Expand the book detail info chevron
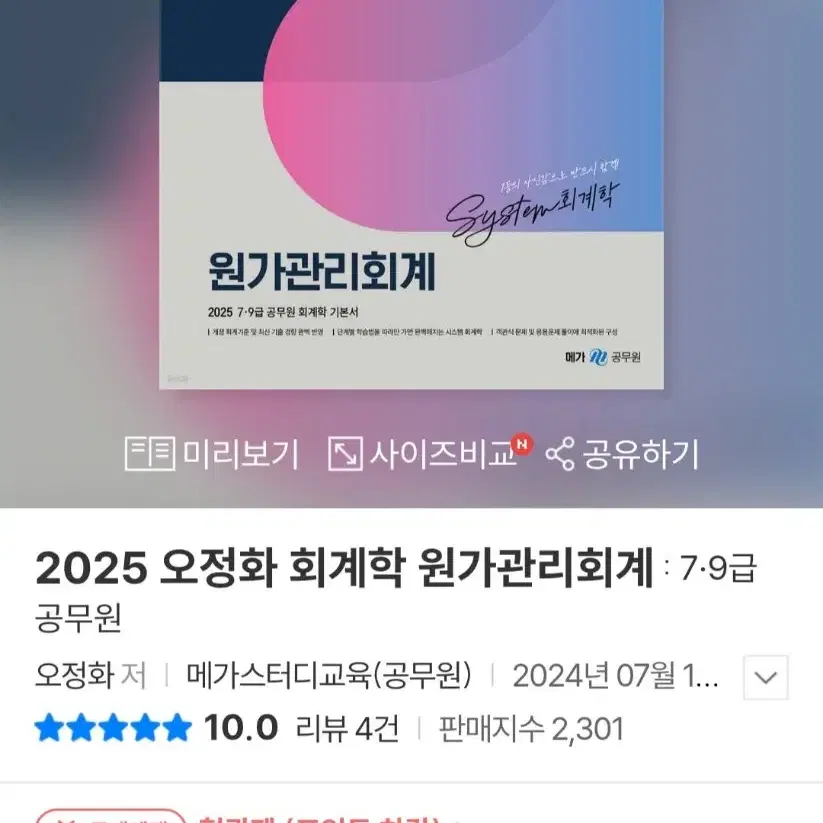This screenshot has height=823, width=823. tap(765, 677)
